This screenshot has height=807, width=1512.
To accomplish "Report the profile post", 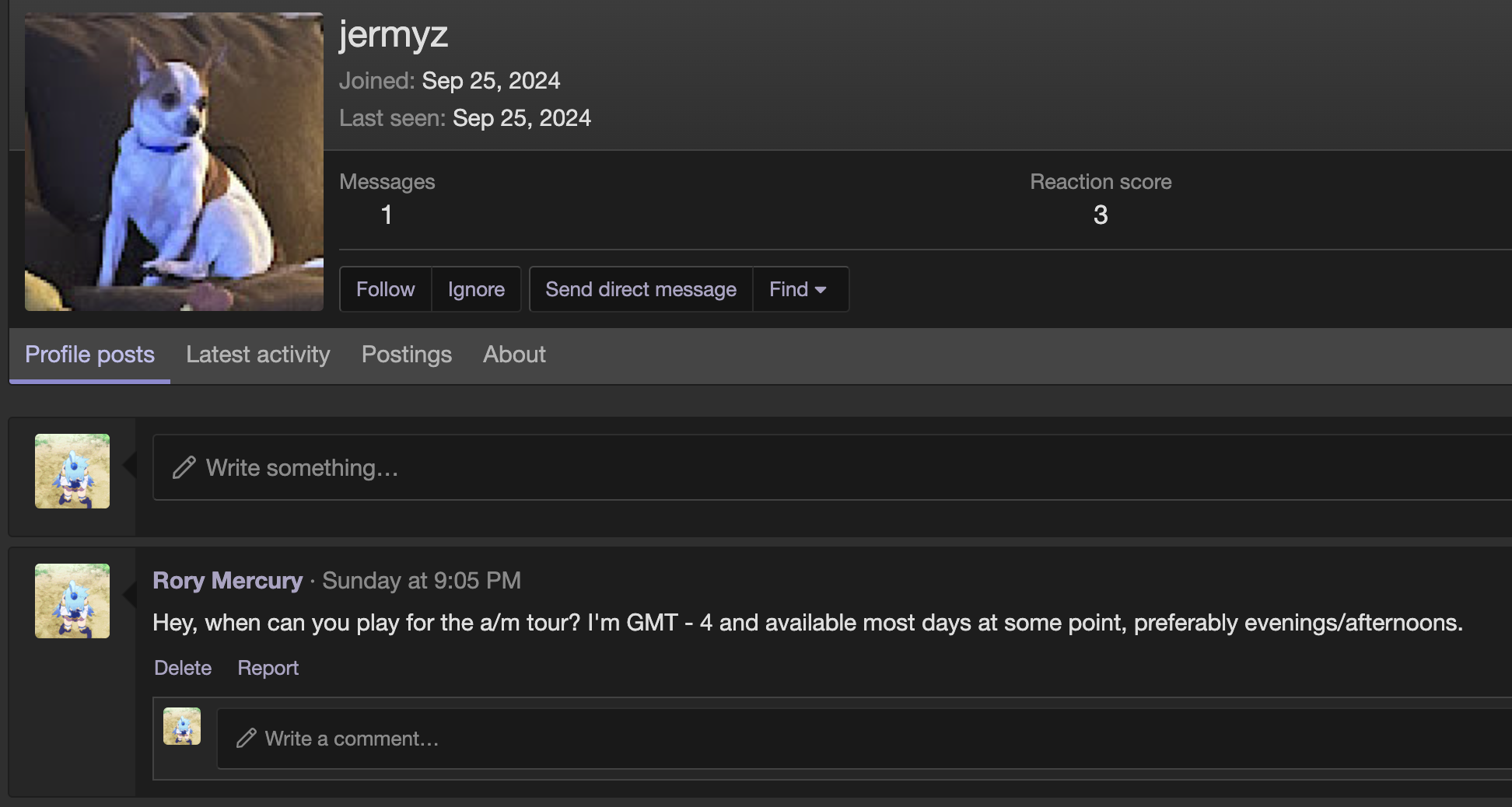I will point(268,668).
